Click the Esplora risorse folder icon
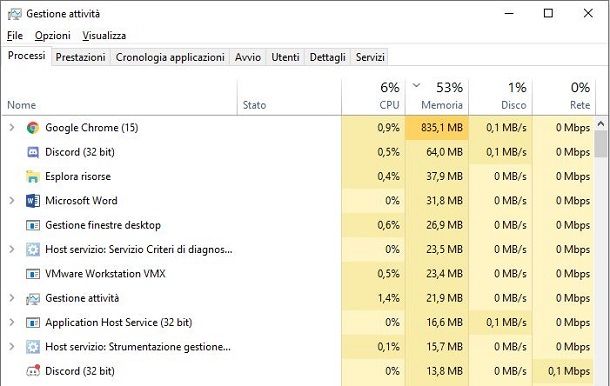Viewport: 610px width, 386px height. pos(33,177)
